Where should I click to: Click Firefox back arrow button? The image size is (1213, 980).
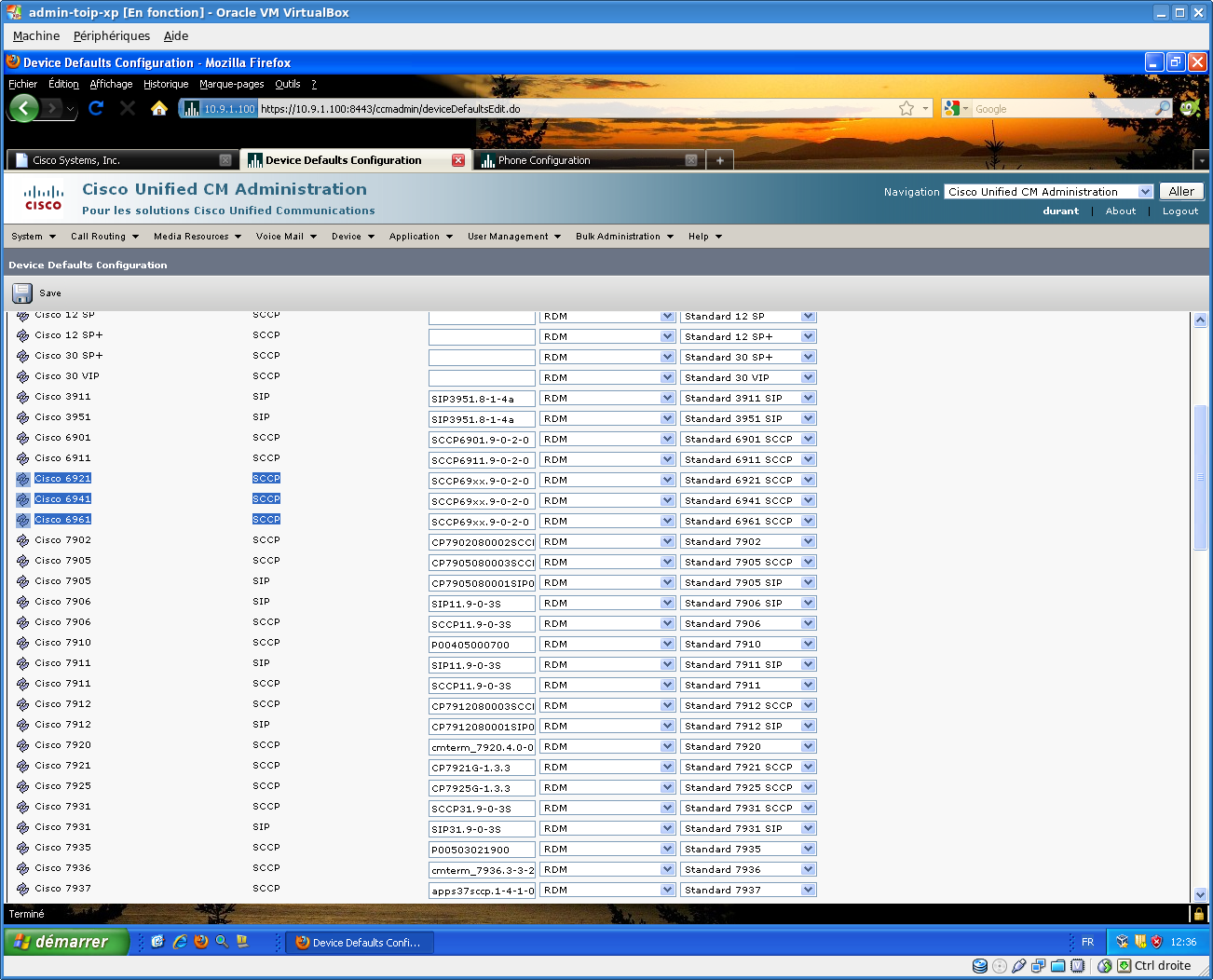click(x=24, y=109)
